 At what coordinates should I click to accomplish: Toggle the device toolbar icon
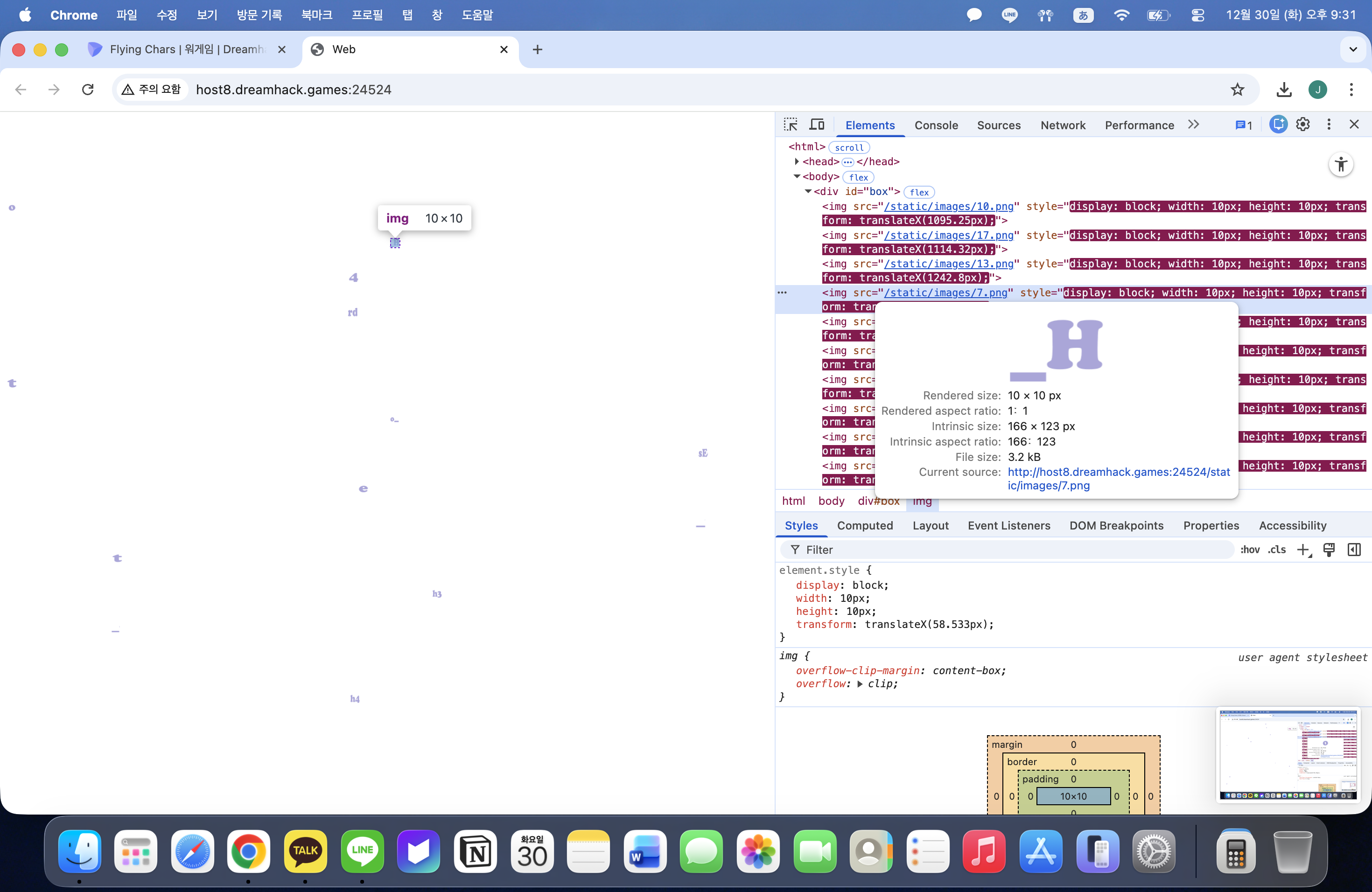(x=817, y=125)
